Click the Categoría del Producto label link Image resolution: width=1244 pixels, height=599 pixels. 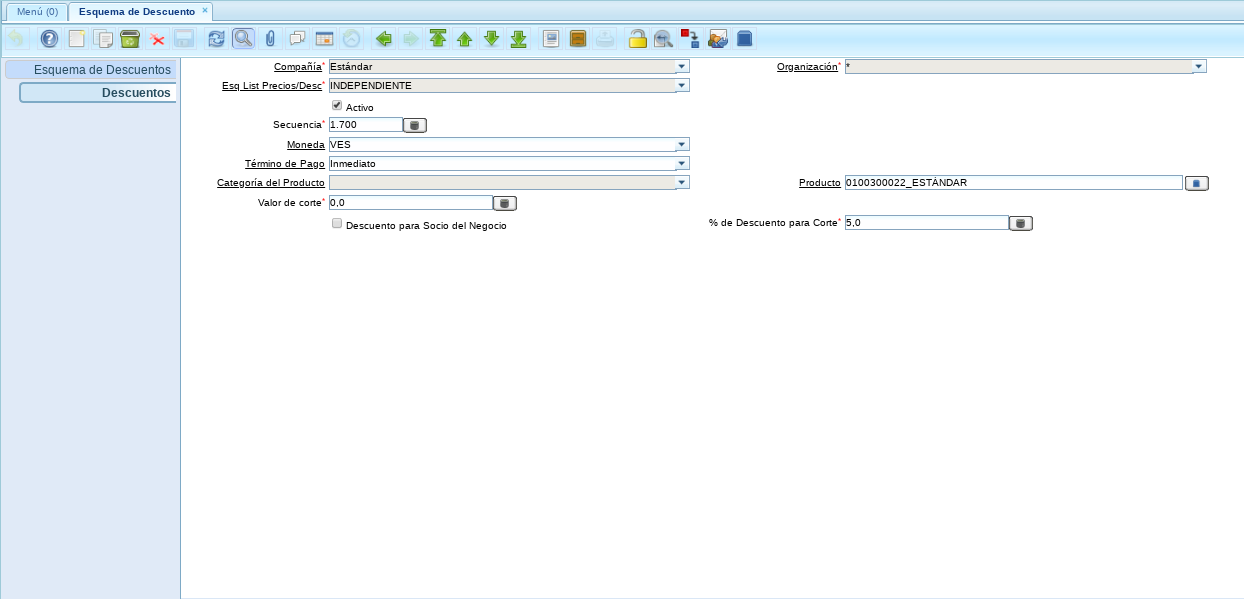(271, 184)
